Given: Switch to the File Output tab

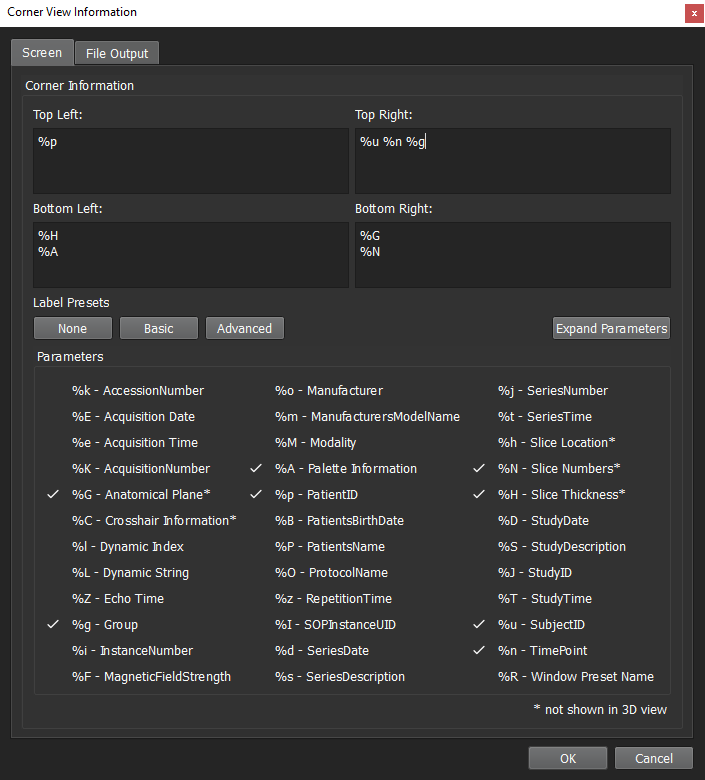Looking at the screenshot, I should 116,53.
